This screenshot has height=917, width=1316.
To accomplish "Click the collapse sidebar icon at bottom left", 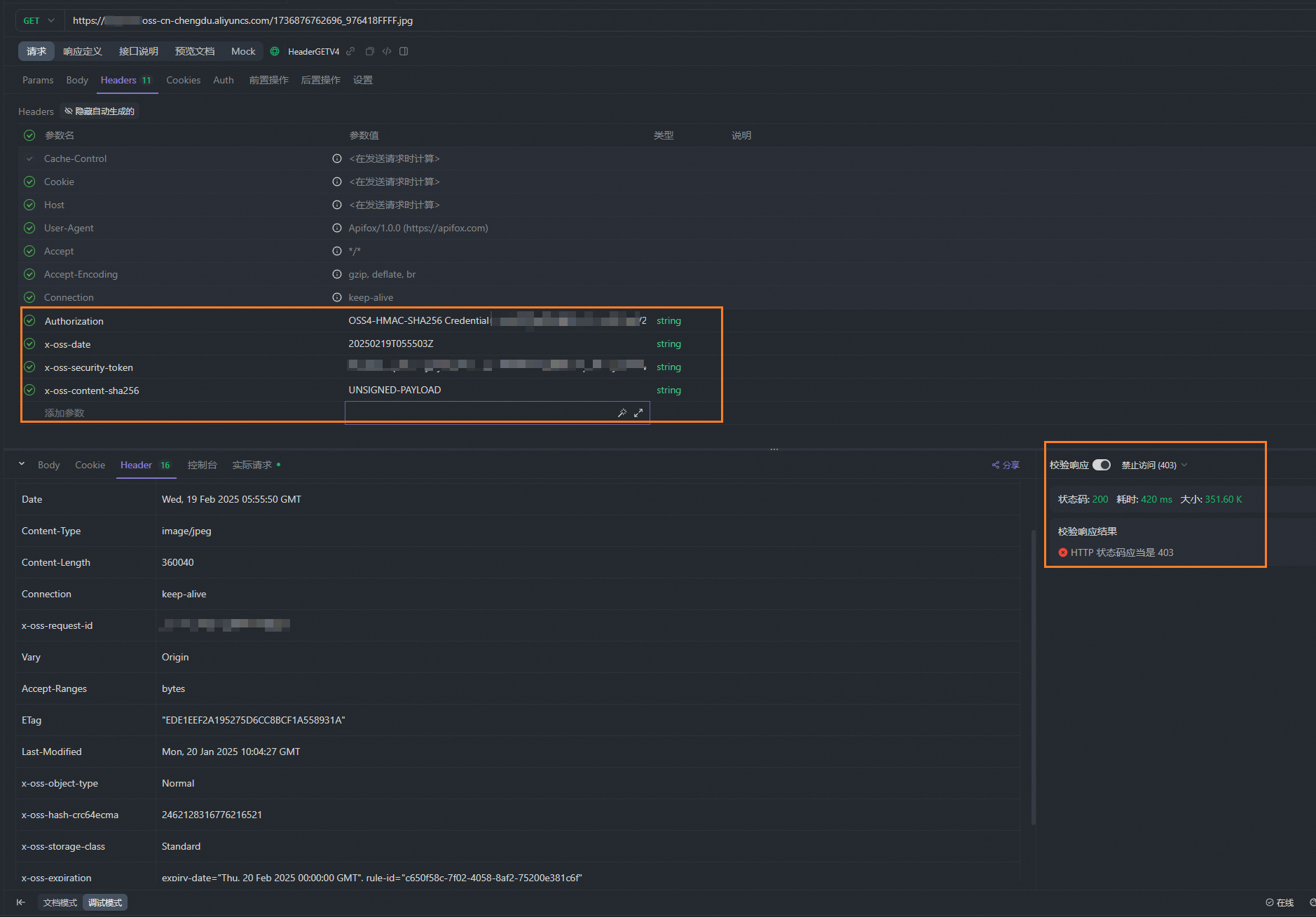I will tap(21, 902).
